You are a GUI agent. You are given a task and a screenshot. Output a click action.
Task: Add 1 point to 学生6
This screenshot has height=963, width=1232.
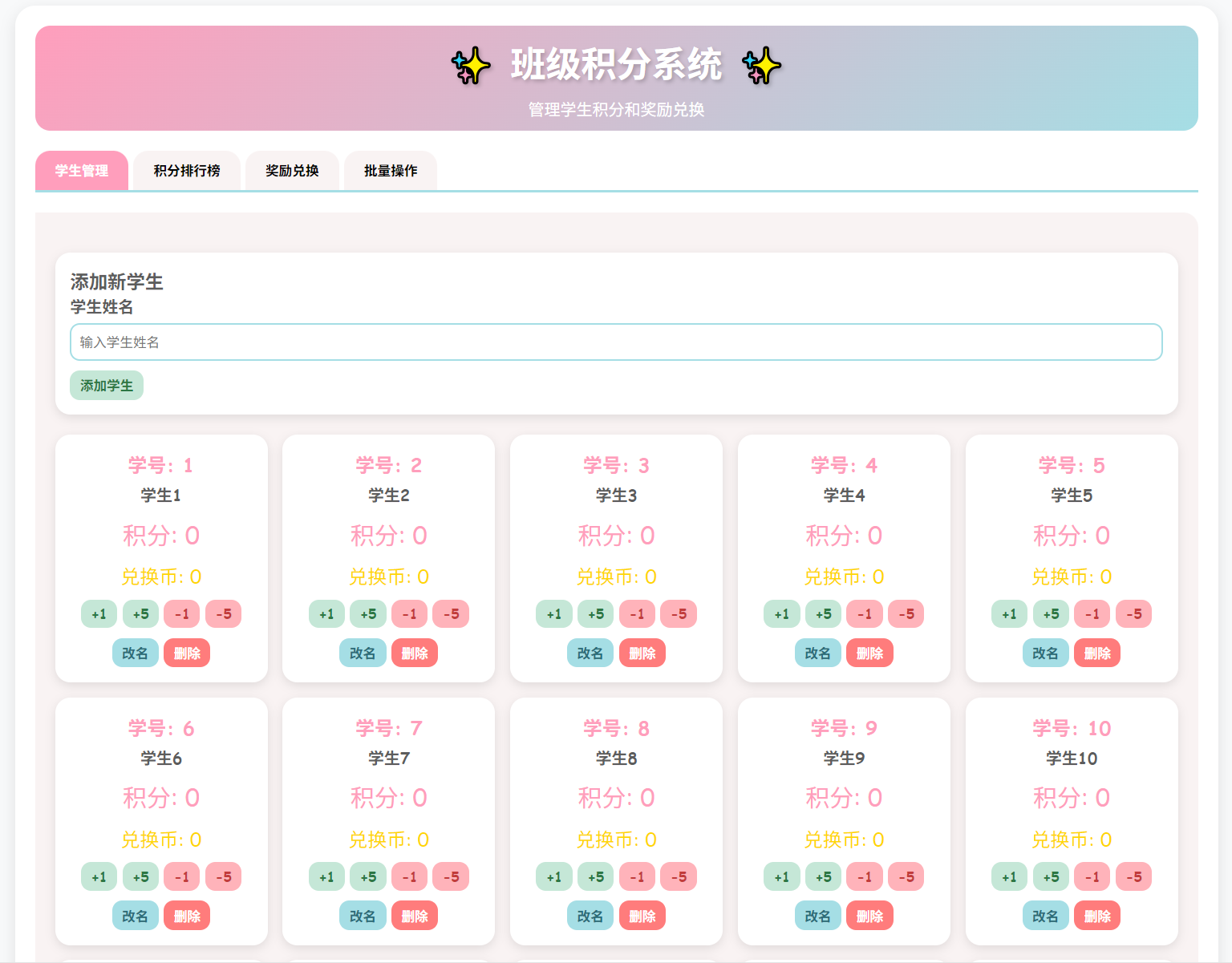tap(99, 877)
